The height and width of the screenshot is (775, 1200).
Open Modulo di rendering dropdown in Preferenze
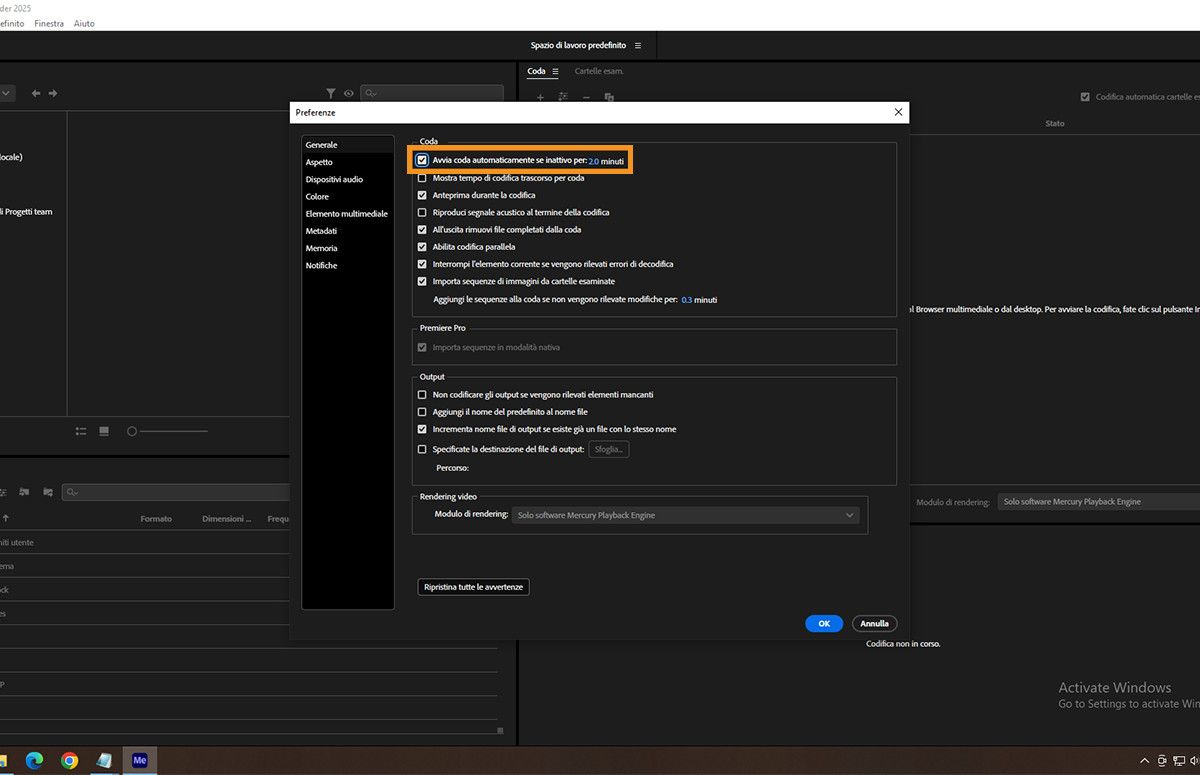(x=685, y=515)
